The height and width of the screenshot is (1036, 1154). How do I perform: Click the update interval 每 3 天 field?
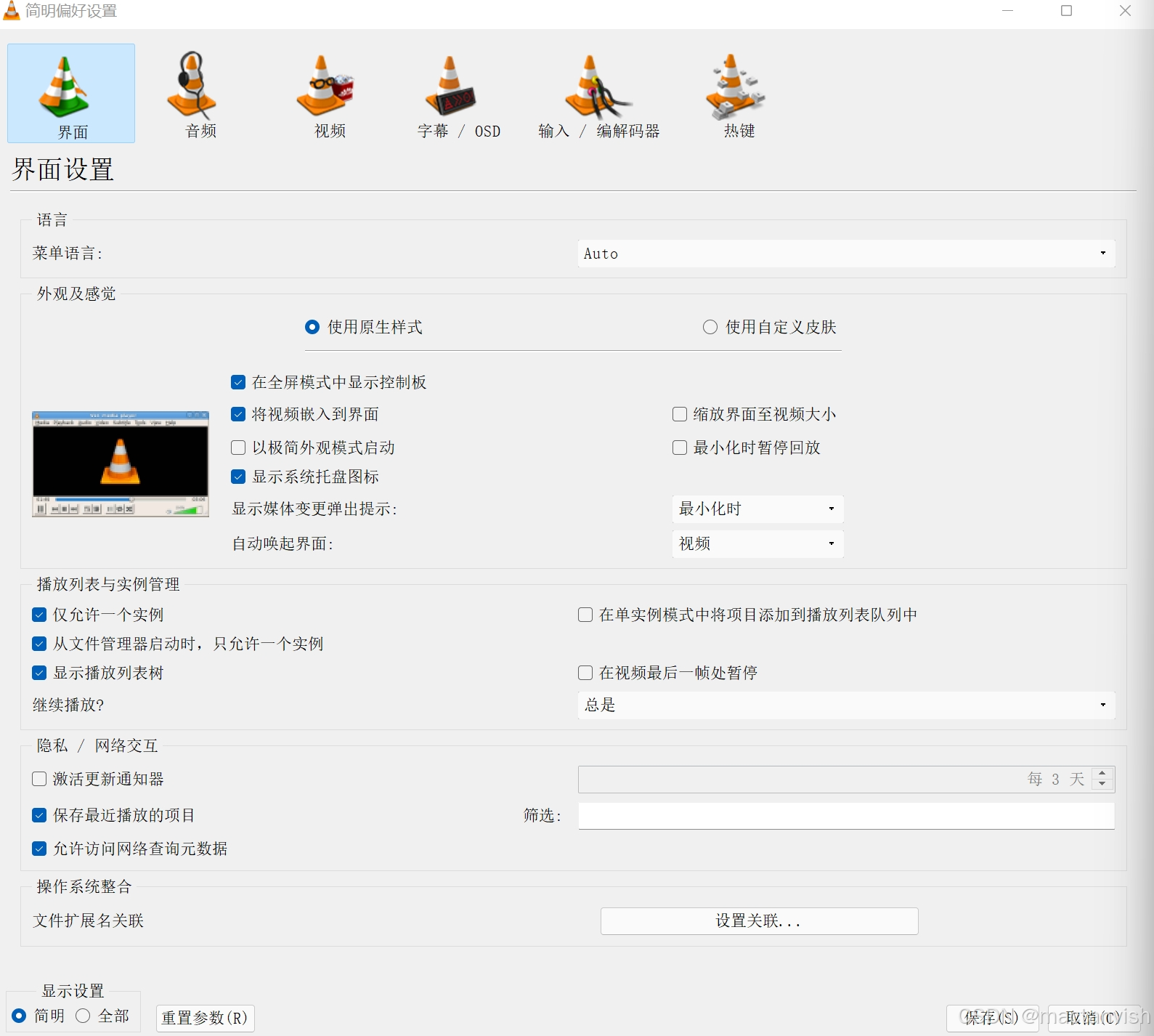coord(835,780)
